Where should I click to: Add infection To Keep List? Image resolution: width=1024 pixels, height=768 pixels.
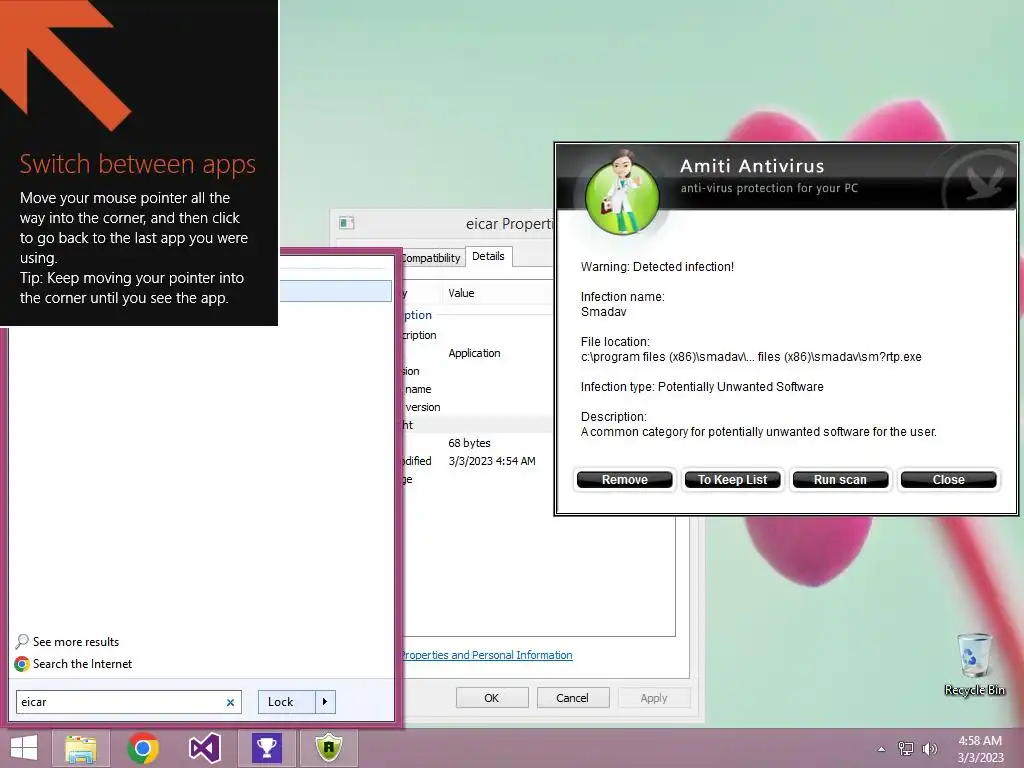click(732, 479)
